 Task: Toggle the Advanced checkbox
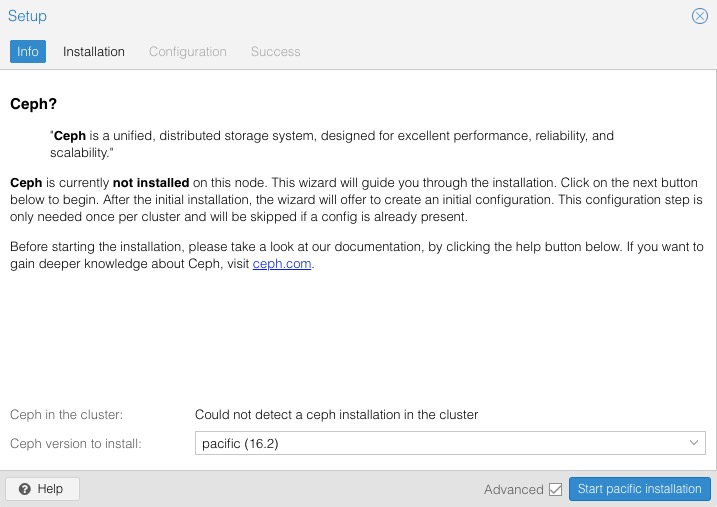click(555, 489)
